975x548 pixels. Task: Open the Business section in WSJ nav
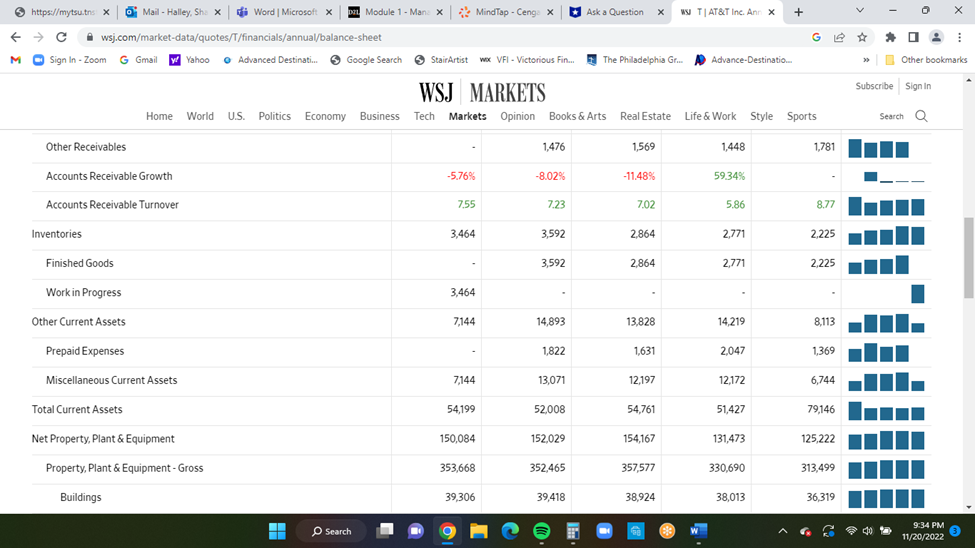(x=379, y=116)
